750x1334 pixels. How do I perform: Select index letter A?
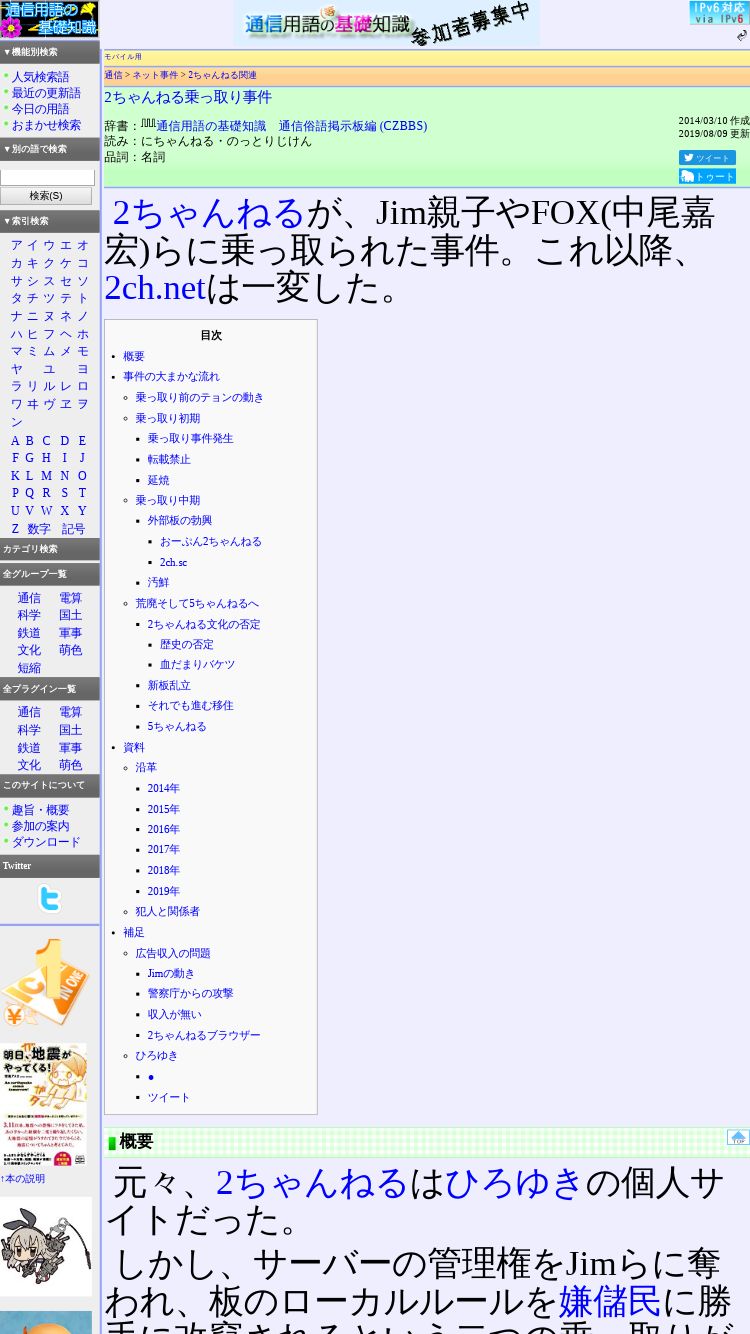[x=14, y=441]
